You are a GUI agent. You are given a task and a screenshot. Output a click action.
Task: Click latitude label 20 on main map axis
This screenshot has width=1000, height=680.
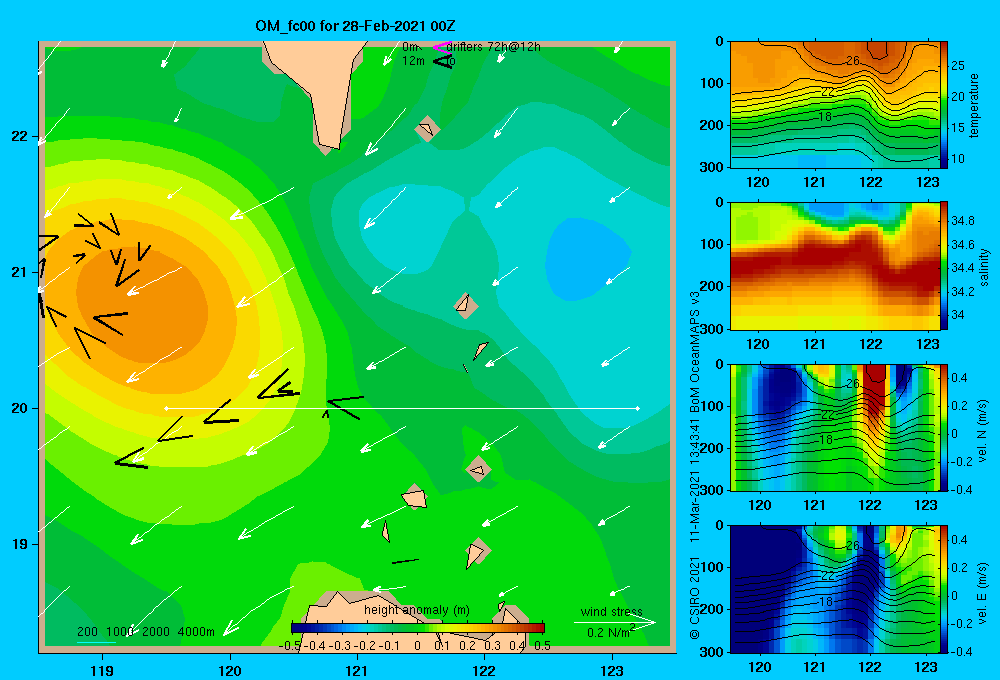(x=20, y=408)
